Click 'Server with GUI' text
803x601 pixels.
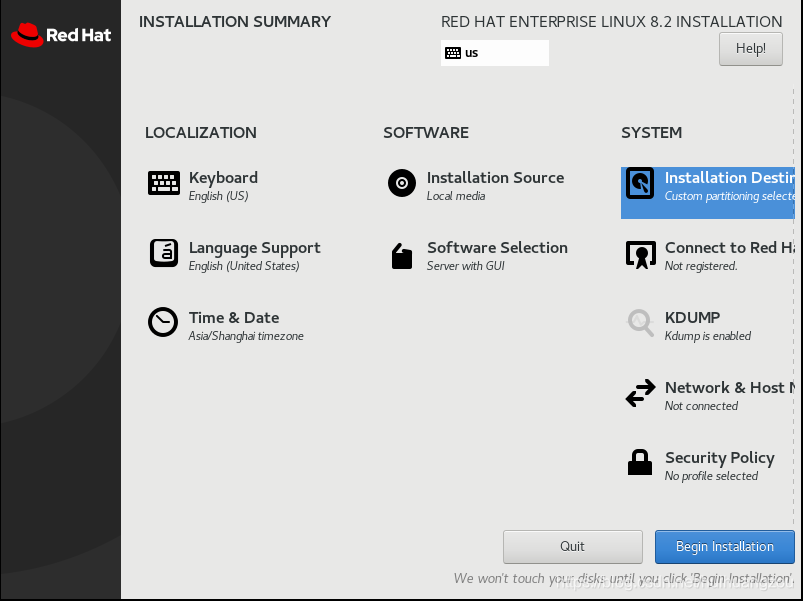tap(466, 266)
